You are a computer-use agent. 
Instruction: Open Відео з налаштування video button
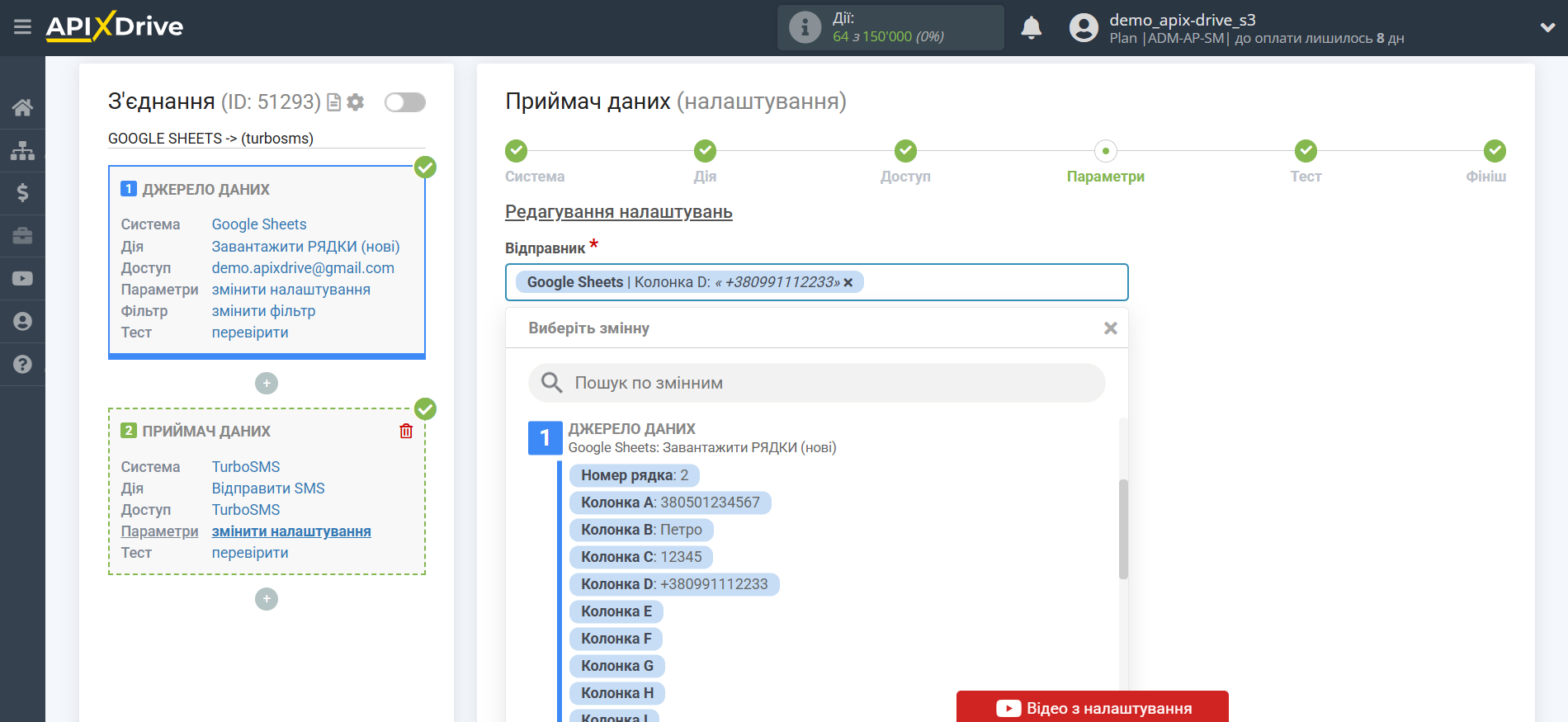click(1093, 708)
